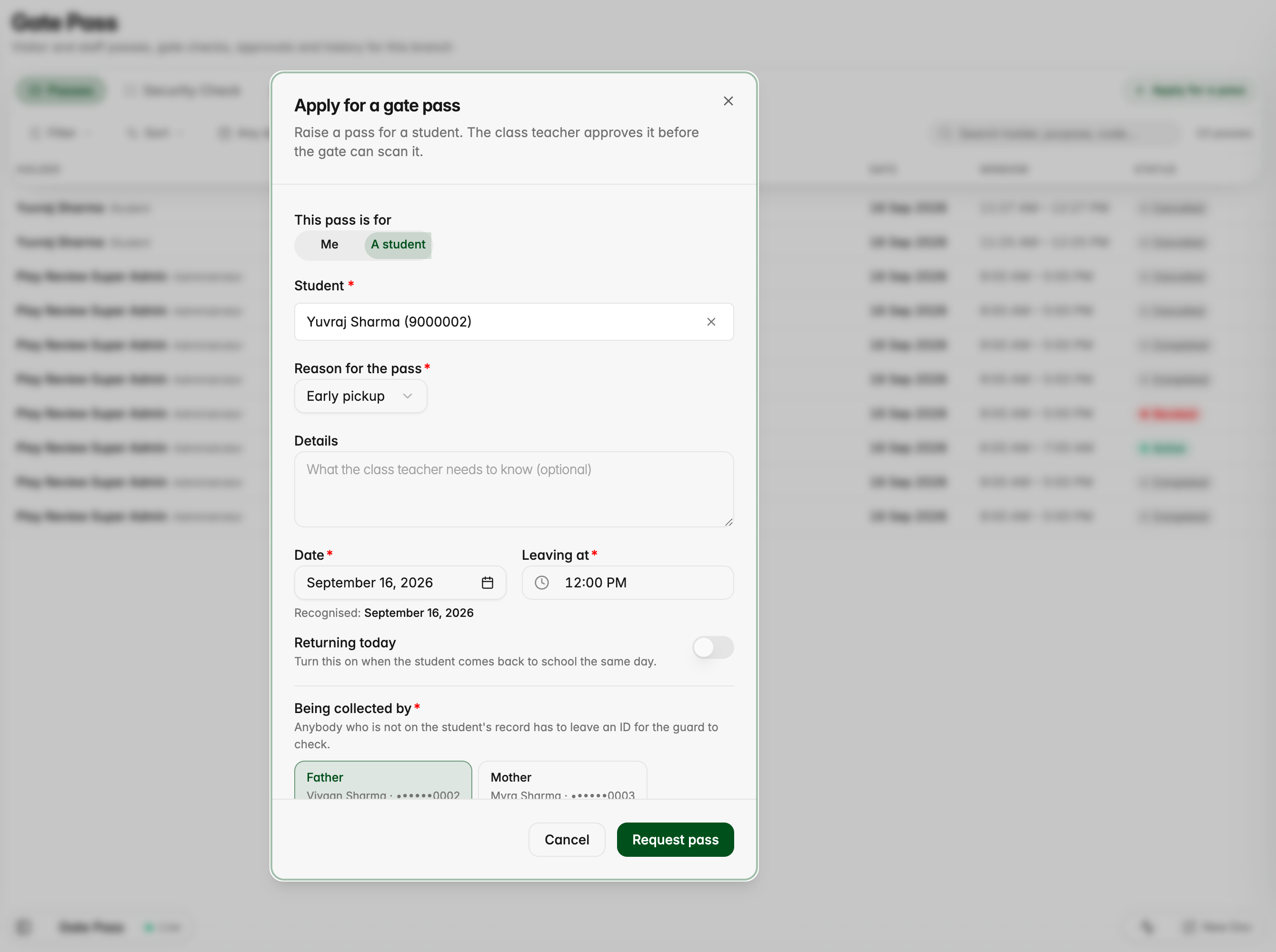This screenshot has height=952, width=1276.
Task: Open the calendar picker icon in Date field
Action: [487, 583]
